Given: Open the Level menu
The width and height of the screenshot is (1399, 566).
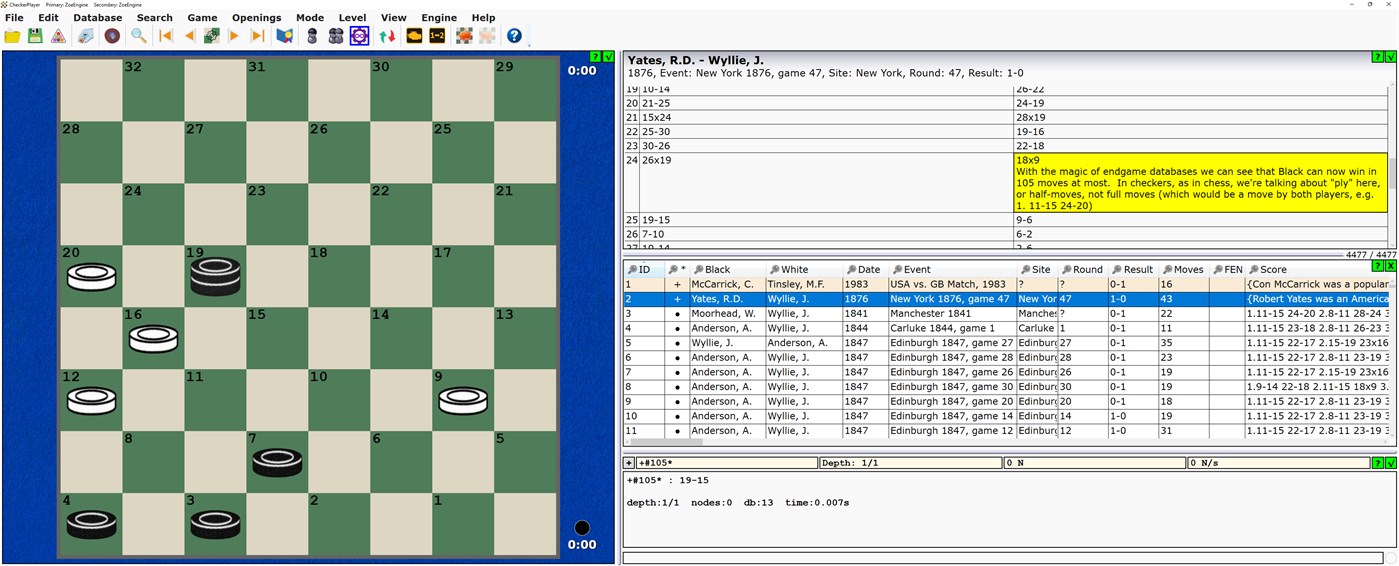Looking at the screenshot, I should tap(352, 17).
